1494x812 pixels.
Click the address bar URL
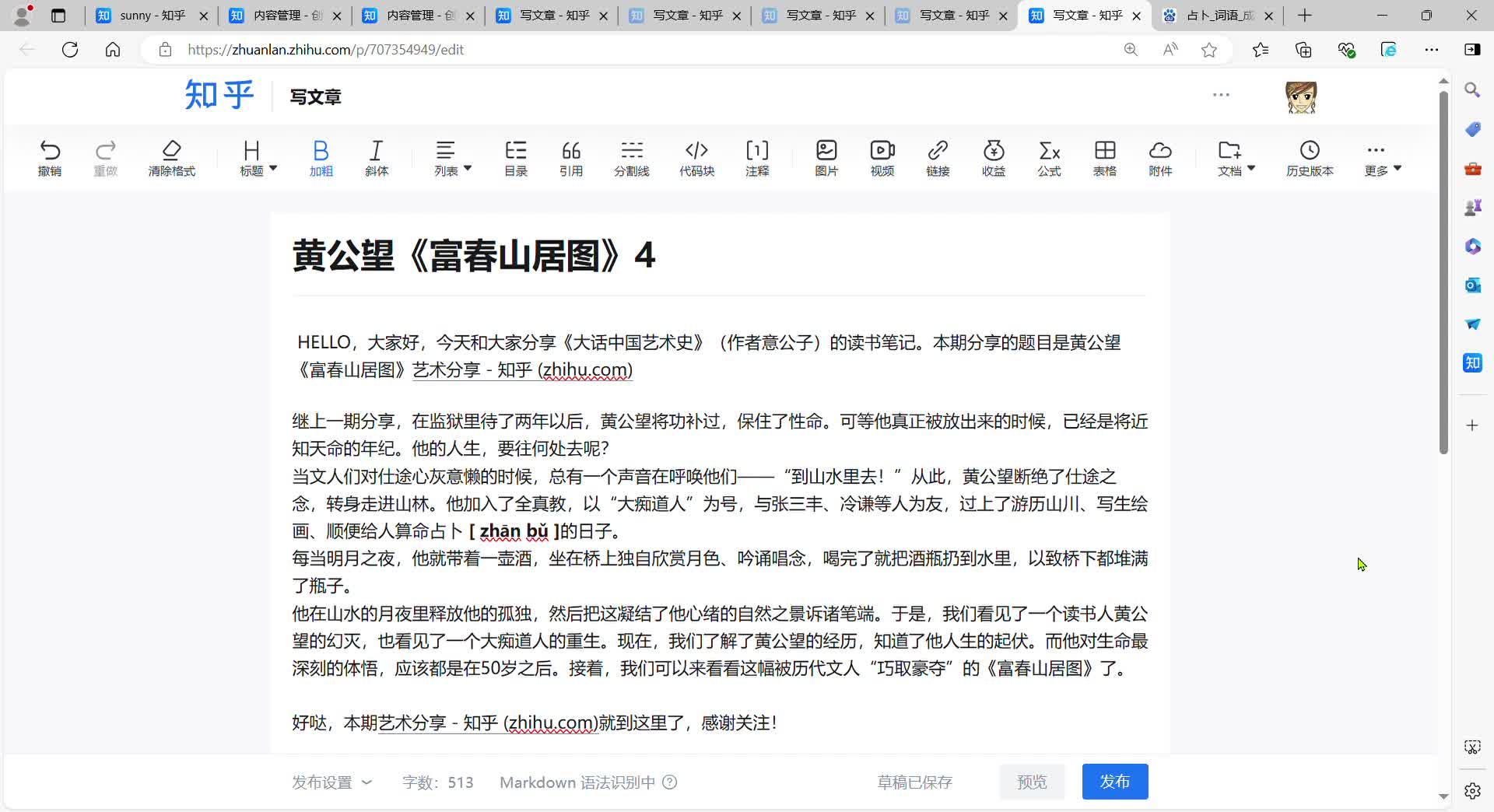coord(325,50)
